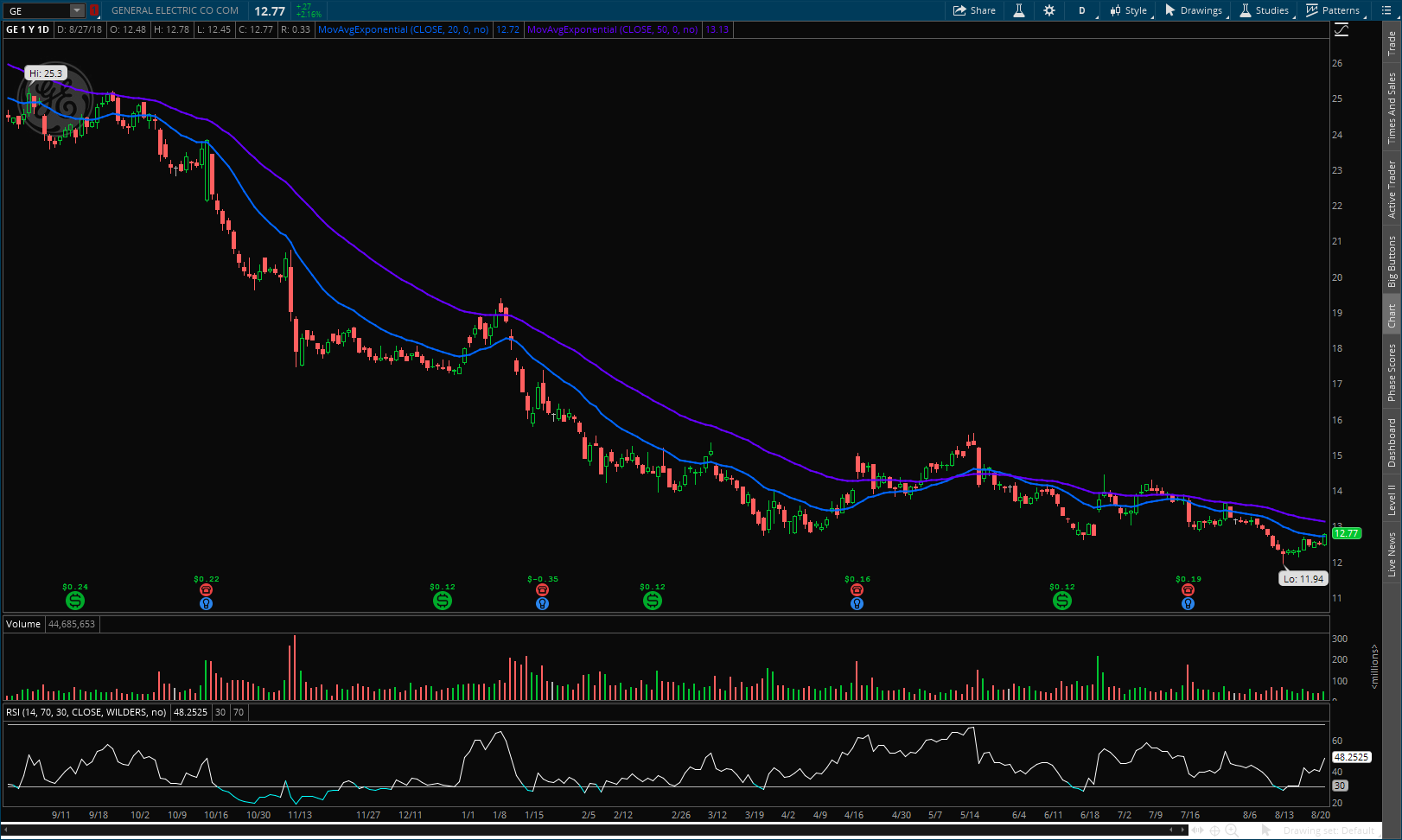The width and height of the screenshot is (1402, 840).
Task: Click the volume value 44,685,653
Action: [72, 624]
